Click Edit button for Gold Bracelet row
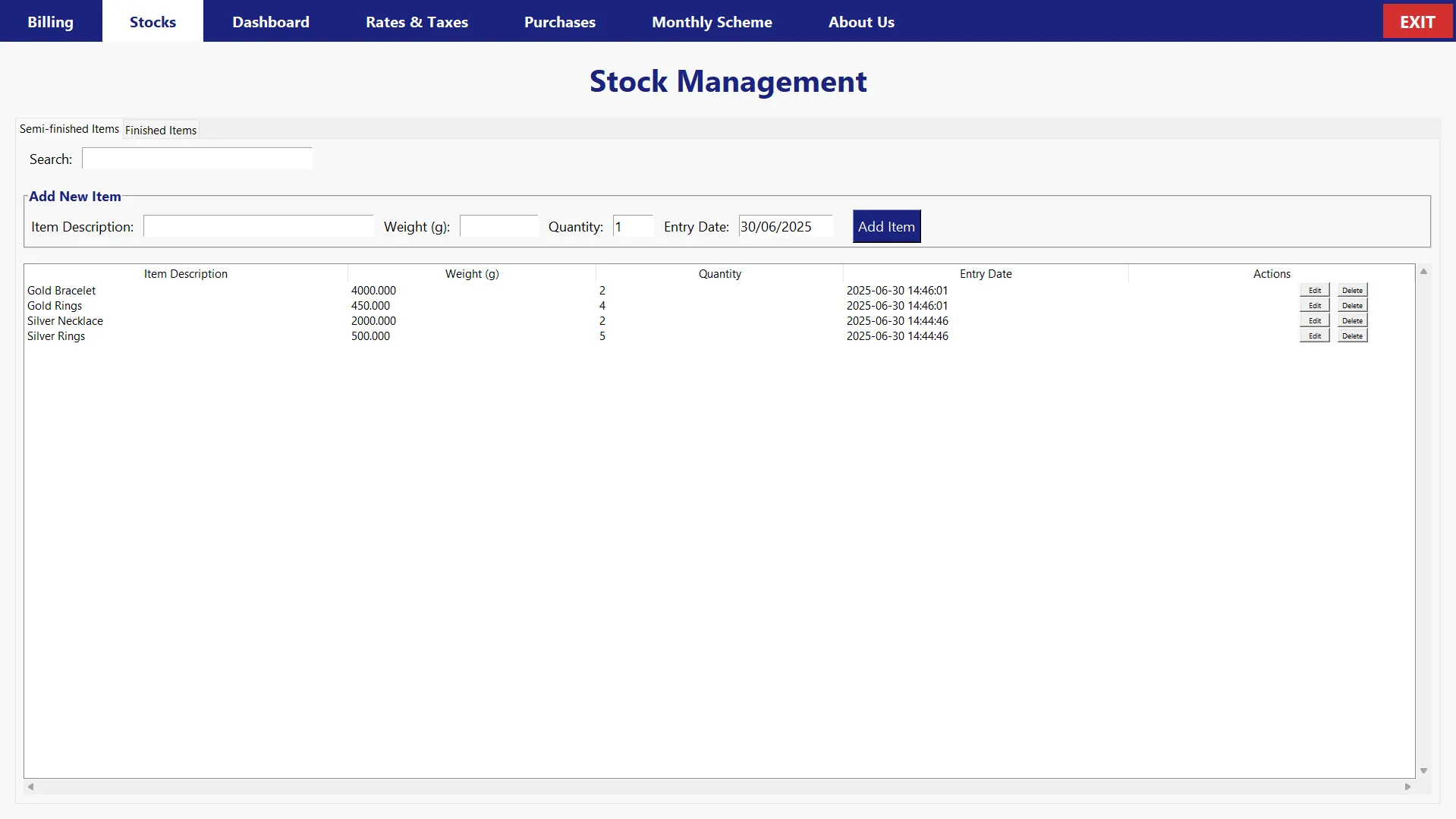1456x819 pixels. (1314, 291)
